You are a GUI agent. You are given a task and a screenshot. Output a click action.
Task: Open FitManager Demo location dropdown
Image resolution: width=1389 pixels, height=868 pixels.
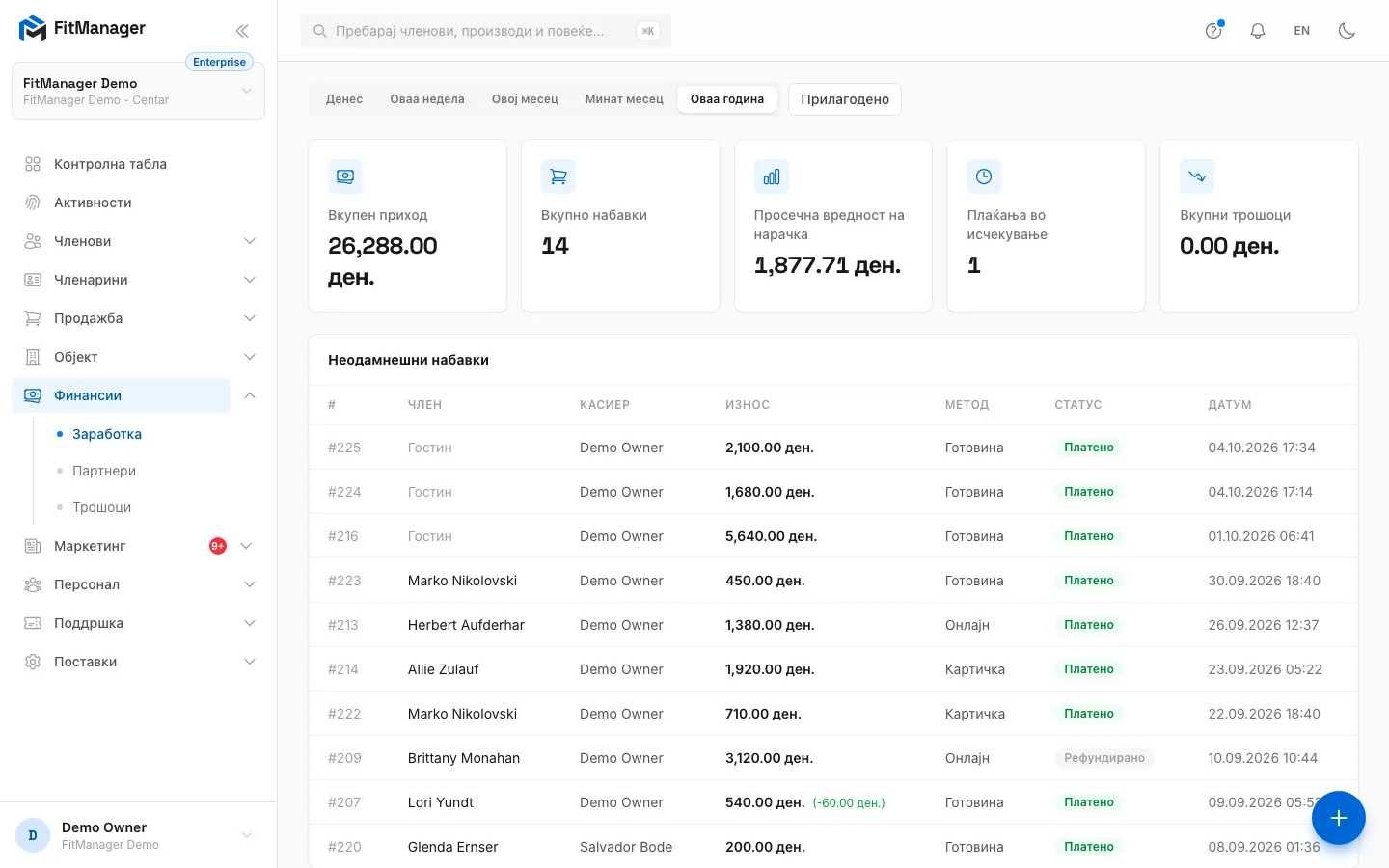138,91
